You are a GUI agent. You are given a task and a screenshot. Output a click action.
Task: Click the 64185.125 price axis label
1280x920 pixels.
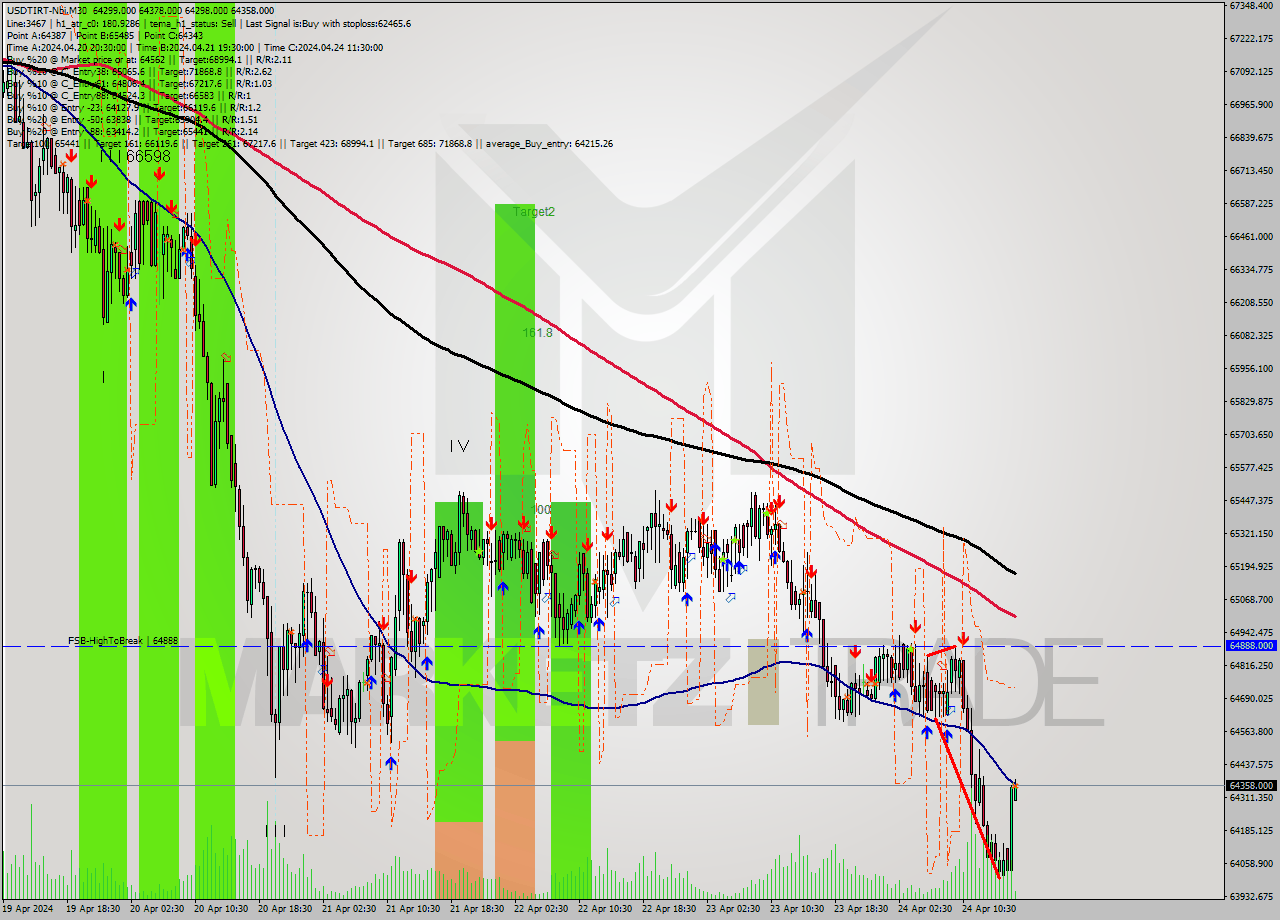[1251, 830]
